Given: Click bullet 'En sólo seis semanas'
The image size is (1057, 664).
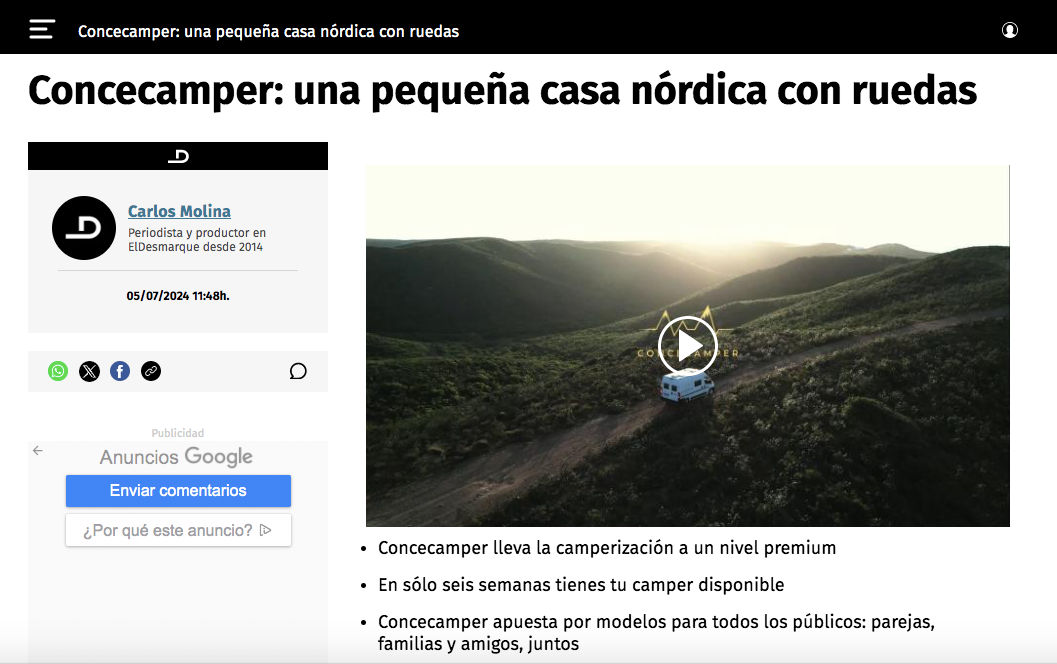Looking at the screenshot, I should click(581, 584).
